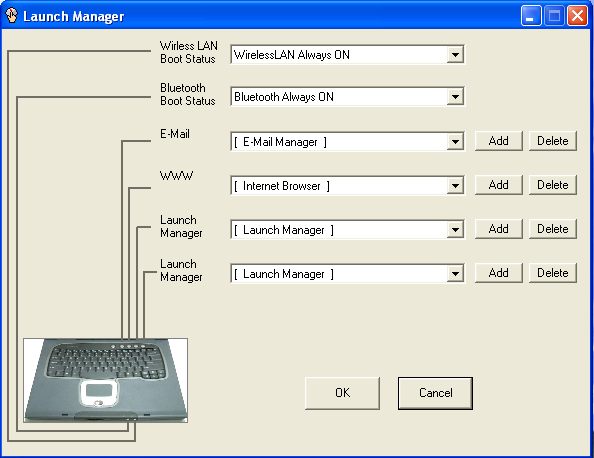The height and width of the screenshot is (458, 594).
Task: Click the Launch Manager title bar icon
Action: click(11, 16)
